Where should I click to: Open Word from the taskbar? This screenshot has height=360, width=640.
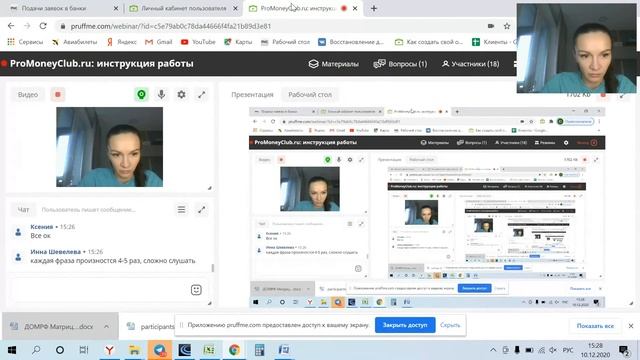click(x=284, y=350)
